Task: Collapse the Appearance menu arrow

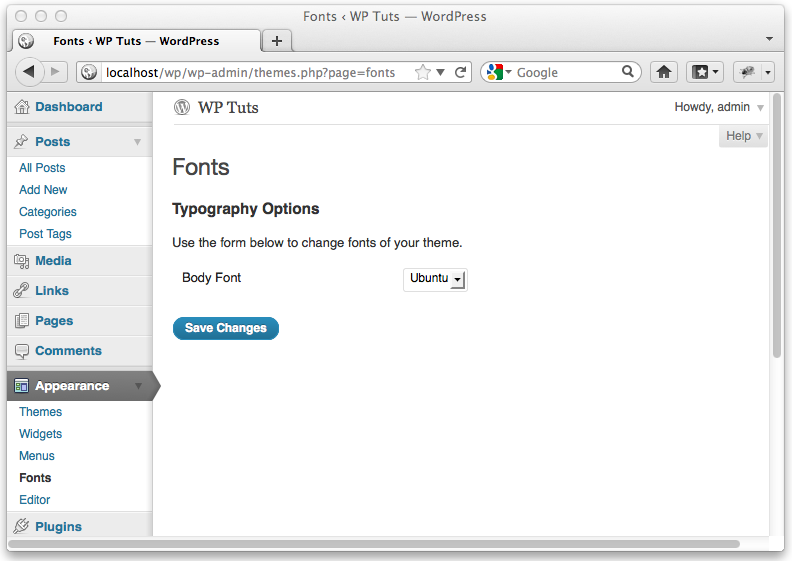Action: coord(138,386)
